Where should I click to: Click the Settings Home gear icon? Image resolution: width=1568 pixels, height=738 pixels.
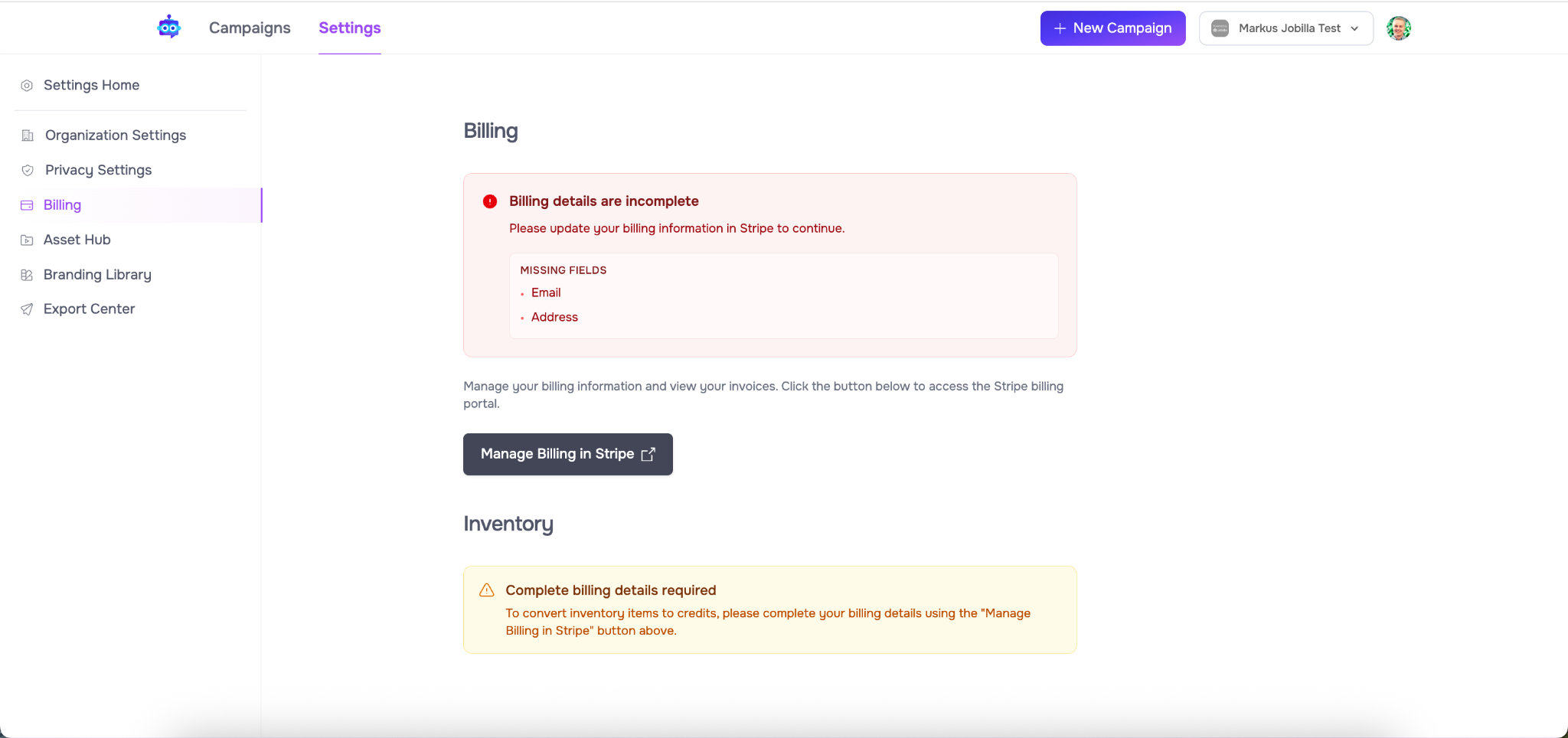click(27, 86)
